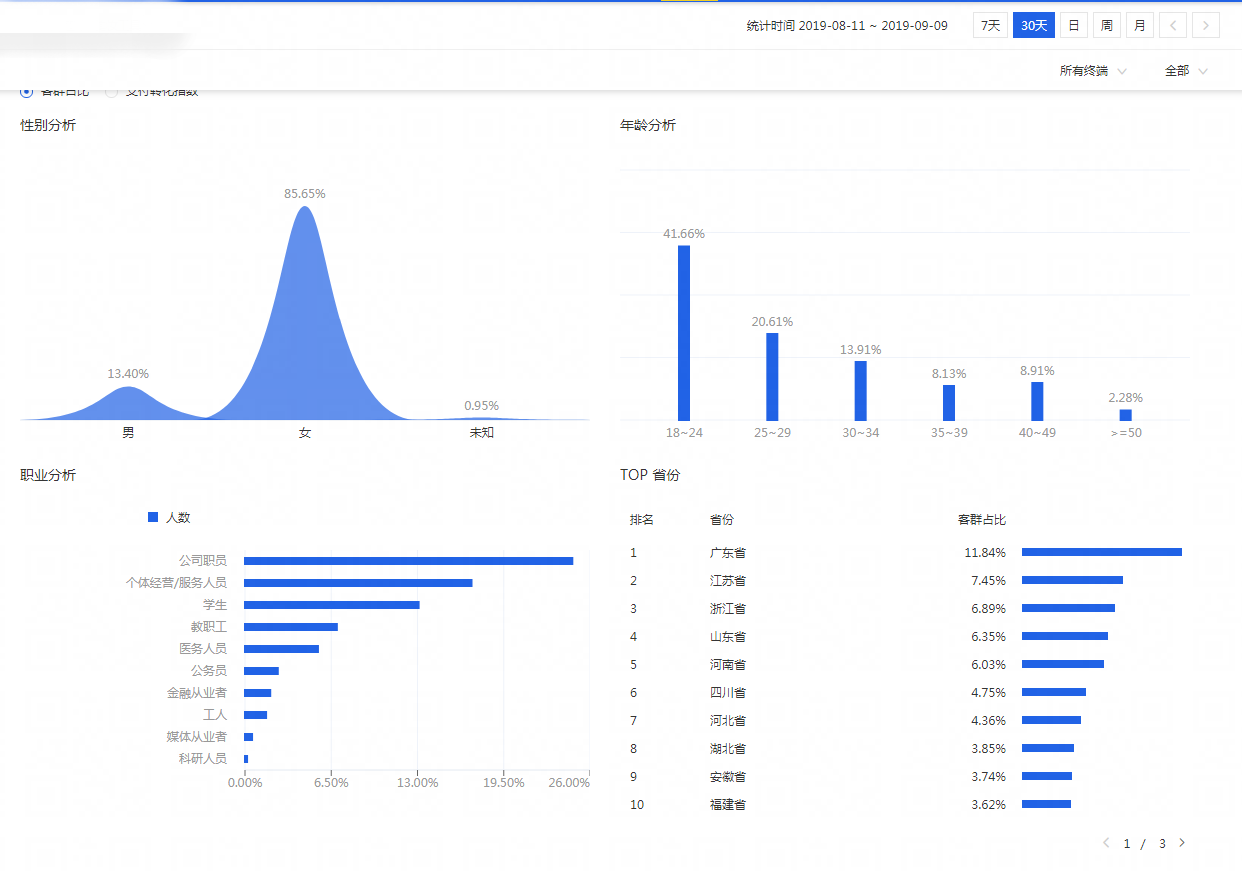This screenshot has height=871, width=1242.
Task: Click the 广东省 proportion bar
Action: (1101, 552)
